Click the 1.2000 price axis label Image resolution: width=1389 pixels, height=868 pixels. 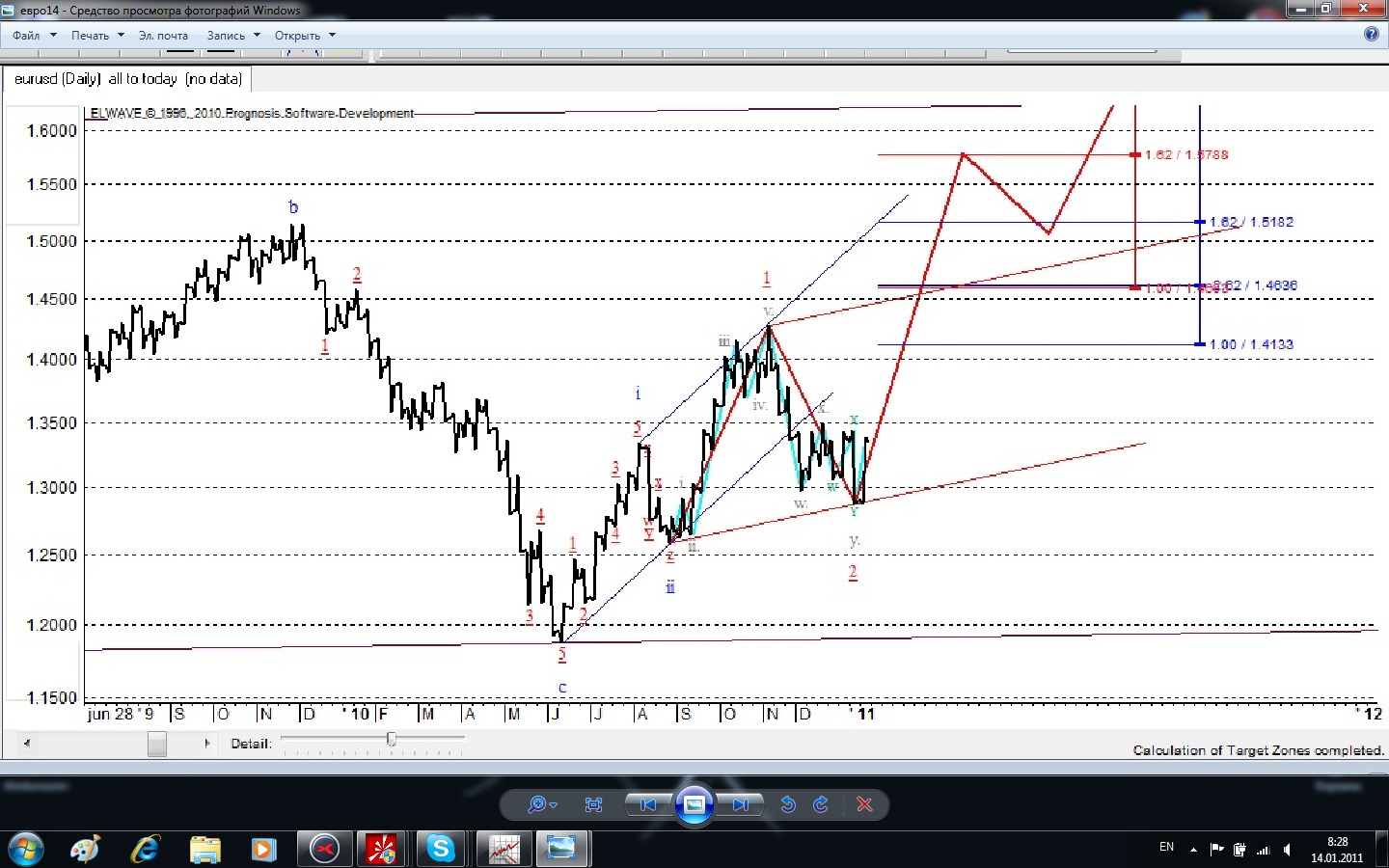pos(51,625)
